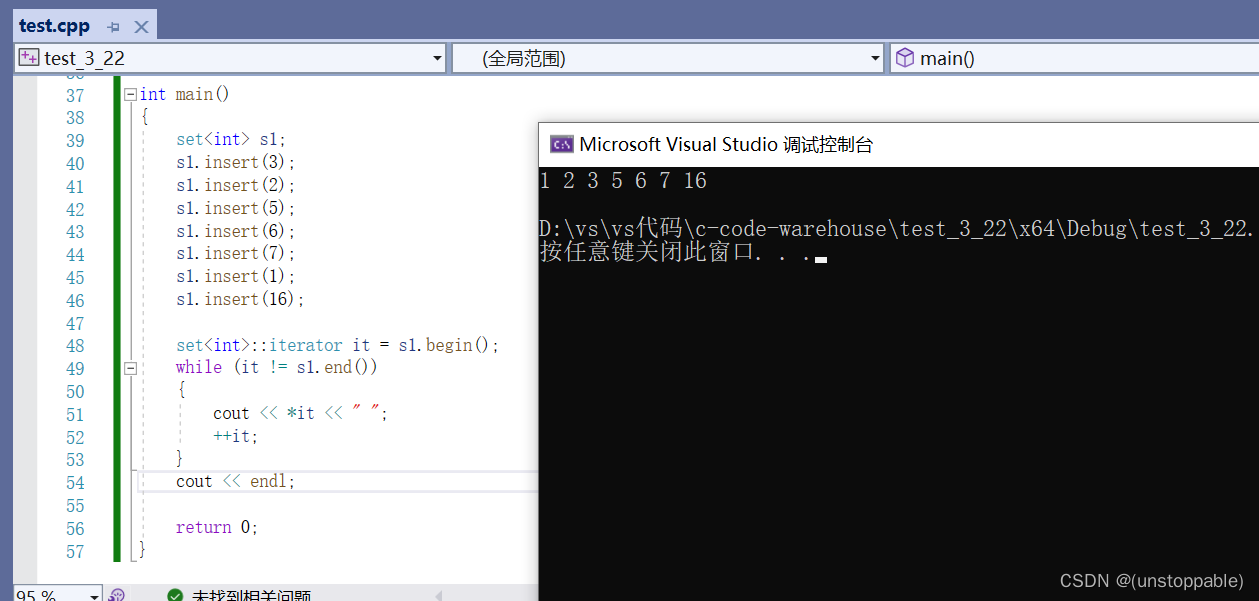Click the 未找到相关问题 status text
The width and height of the screenshot is (1259, 601).
click(x=251, y=596)
